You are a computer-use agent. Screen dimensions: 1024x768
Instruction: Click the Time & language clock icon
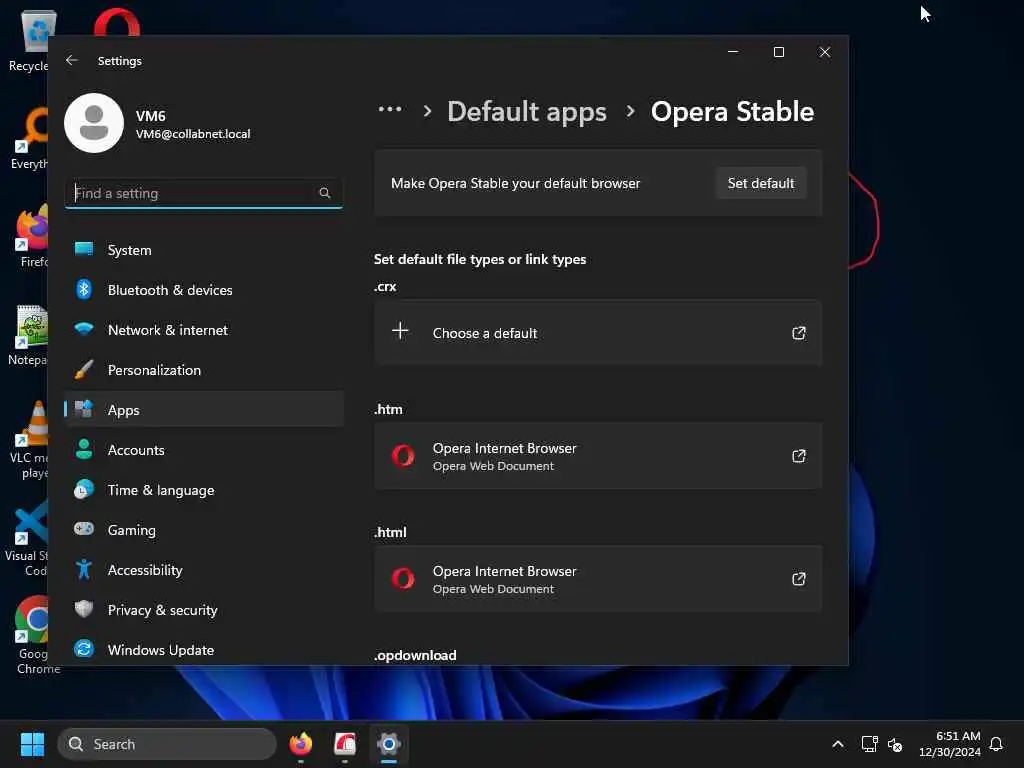(x=84, y=489)
